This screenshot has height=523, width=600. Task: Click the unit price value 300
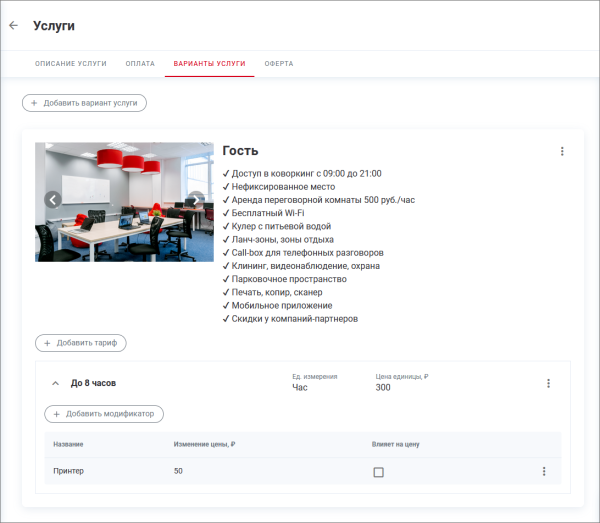pyautogui.click(x=383, y=388)
